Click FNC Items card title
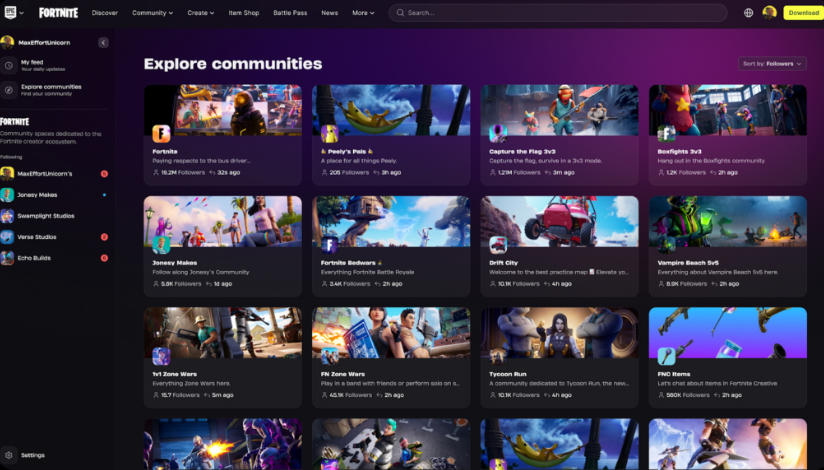 coord(674,374)
